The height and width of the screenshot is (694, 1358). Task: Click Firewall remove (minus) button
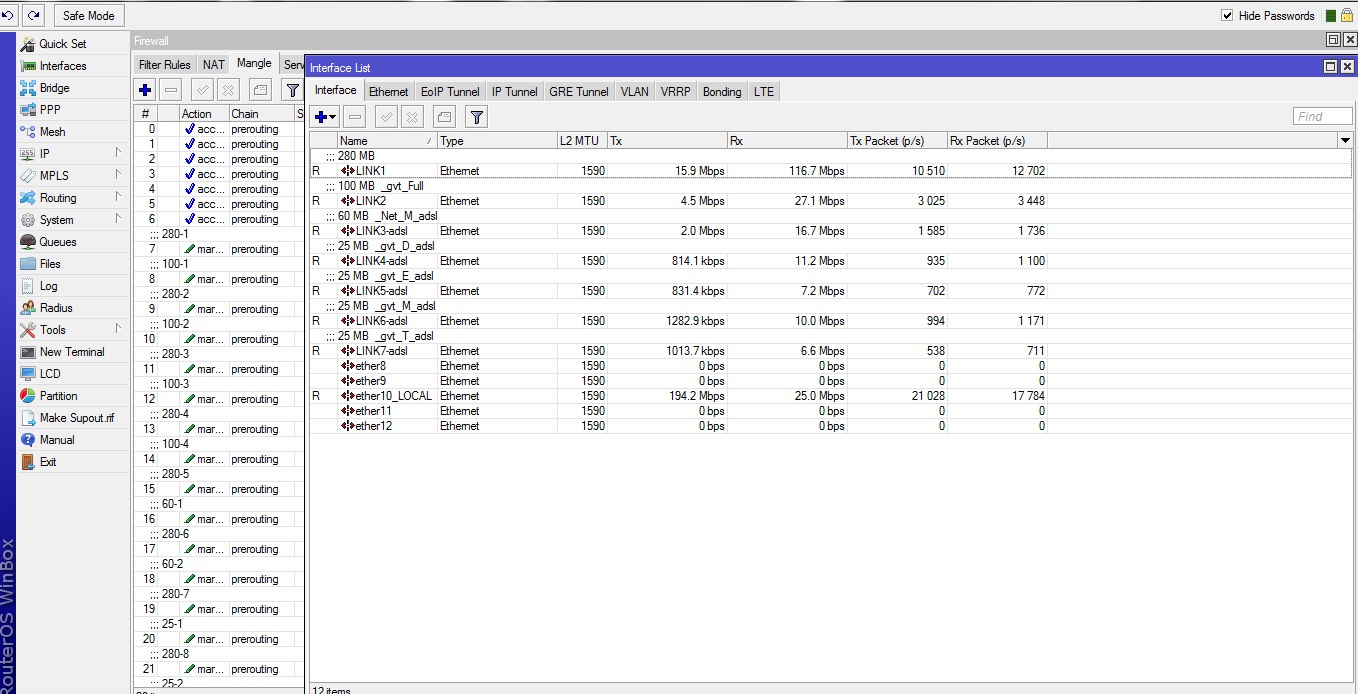171,90
